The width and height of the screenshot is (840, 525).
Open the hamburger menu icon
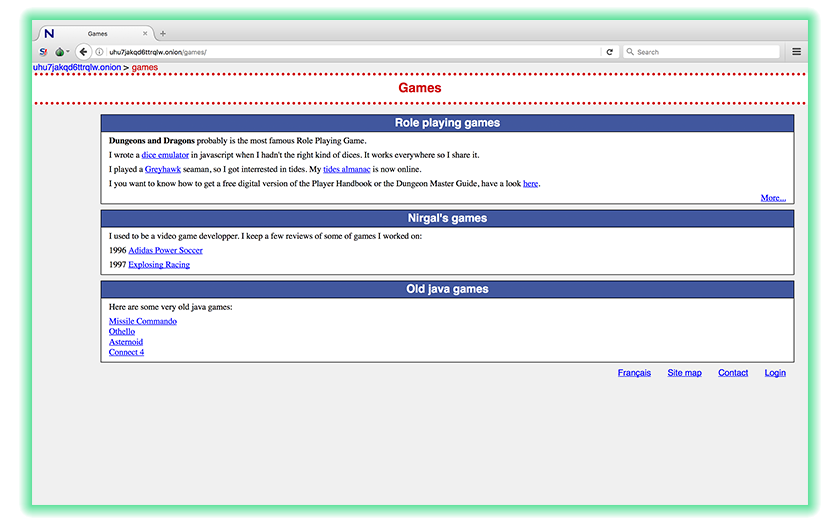pyautogui.click(x=796, y=52)
